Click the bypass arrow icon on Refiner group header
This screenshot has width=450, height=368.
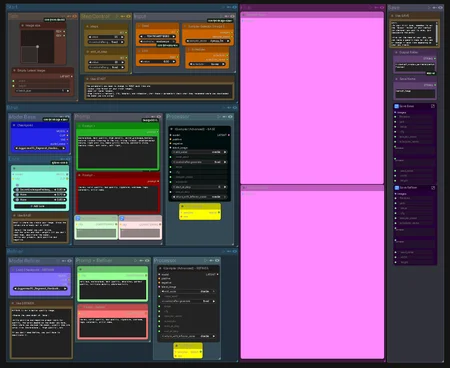229,251
